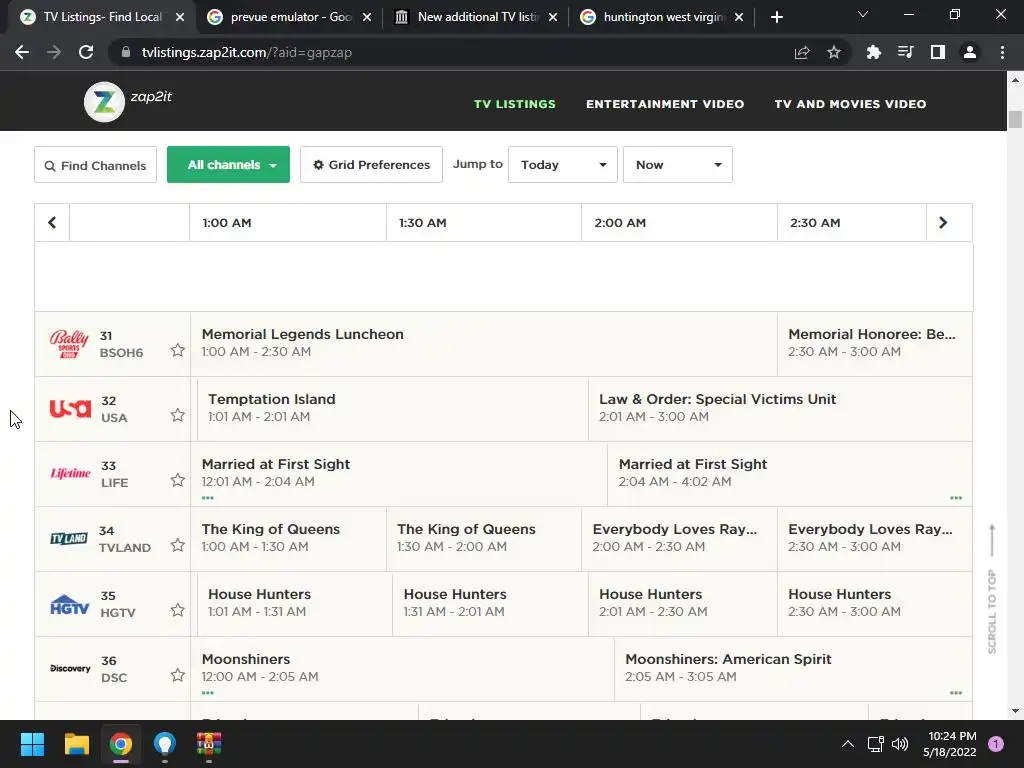Advance the grid with right arrow
This screenshot has height=768, width=1024.
point(943,223)
